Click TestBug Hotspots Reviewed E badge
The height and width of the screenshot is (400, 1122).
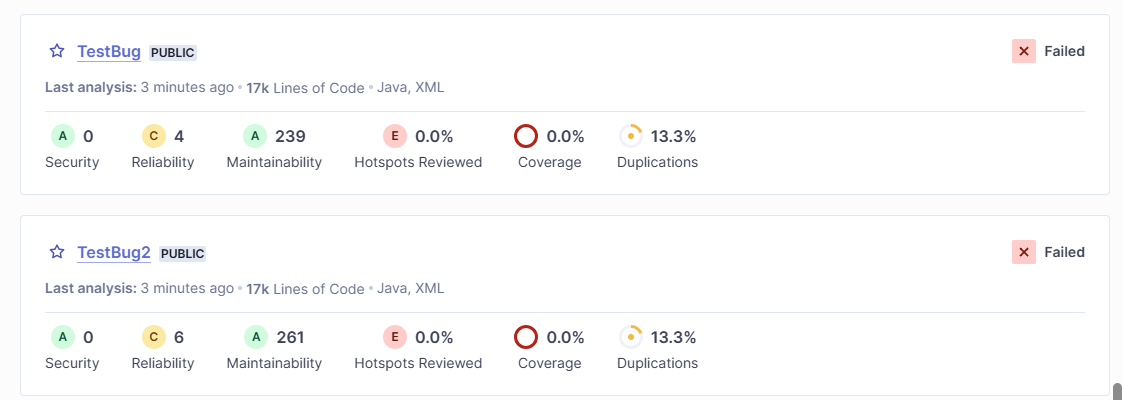pos(395,136)
